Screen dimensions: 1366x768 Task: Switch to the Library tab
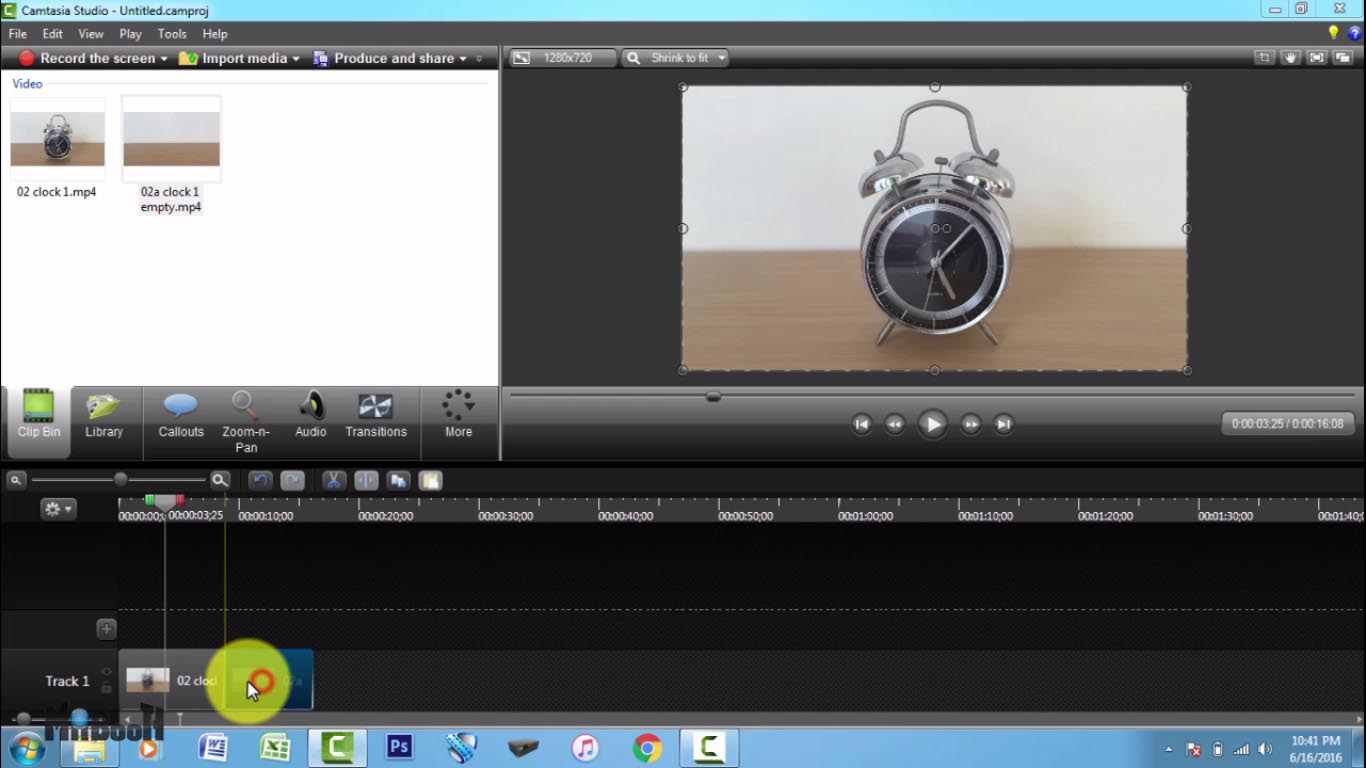tap(104, 418)
